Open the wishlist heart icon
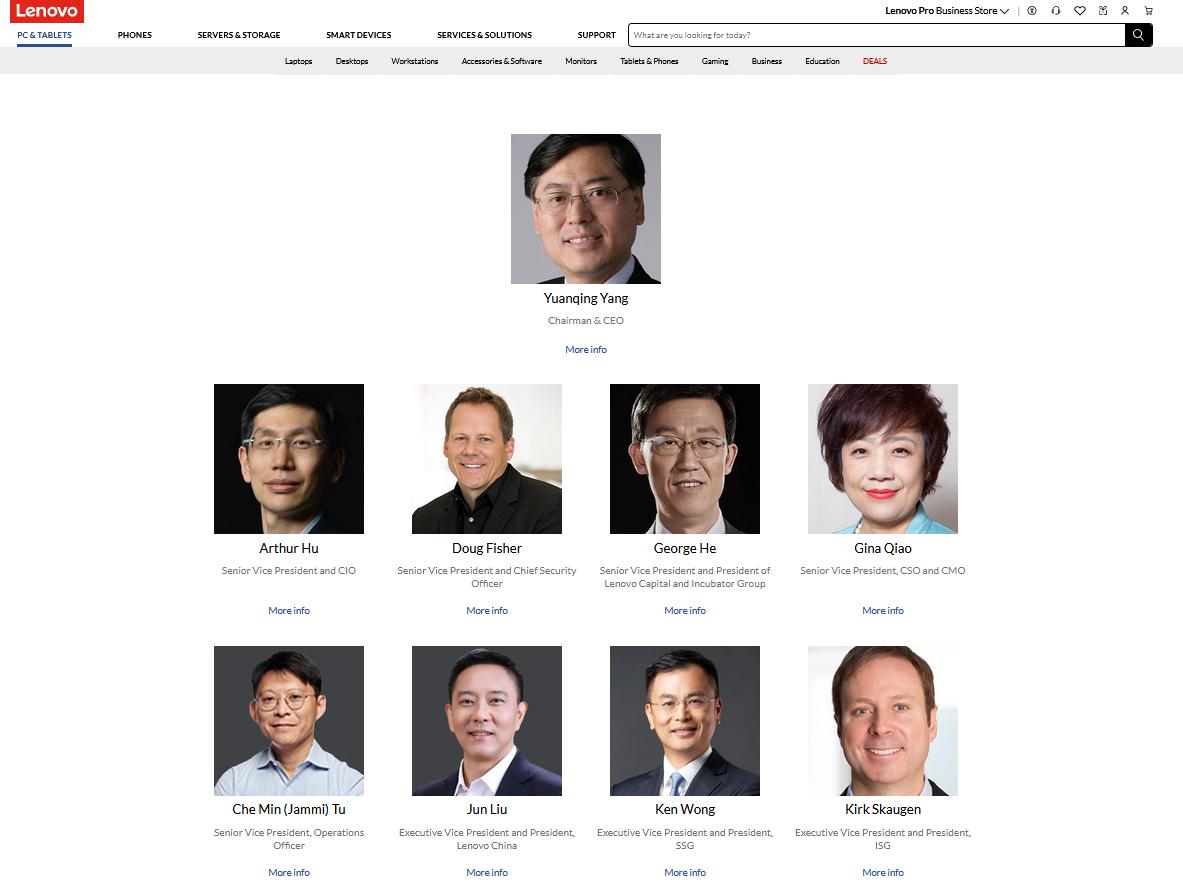The image size is (1183, 889). point(1080,11)
